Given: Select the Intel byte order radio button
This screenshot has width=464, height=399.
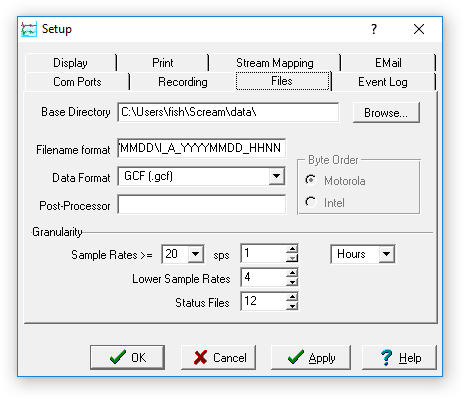Looking at the screenshot, I should coord(311,202).
